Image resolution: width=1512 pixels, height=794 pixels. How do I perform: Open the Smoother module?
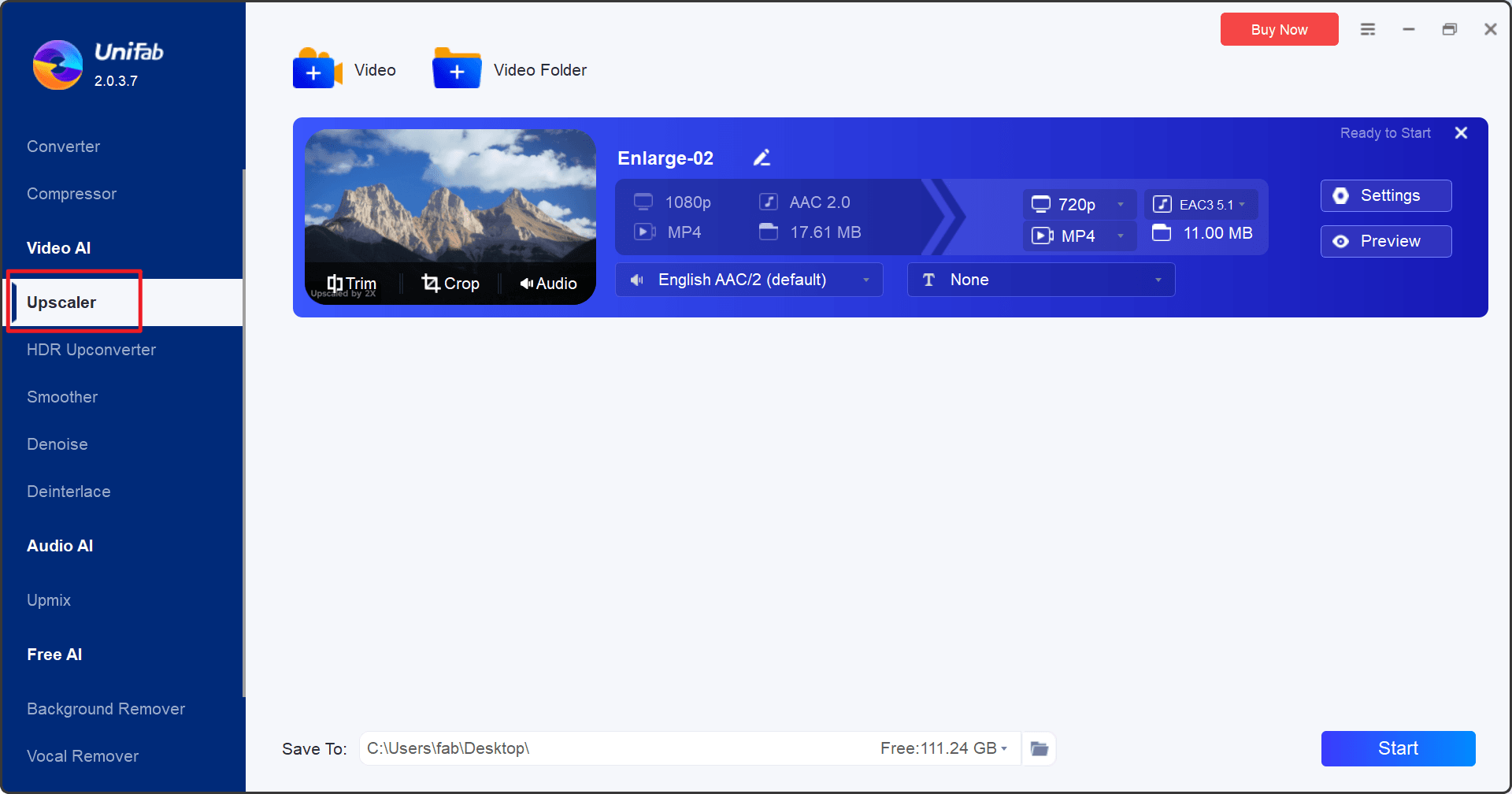(x=62, y=397)
